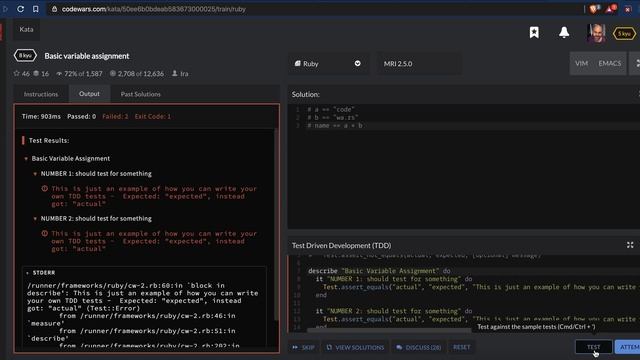Click the codewars.com address bar URL
This screenshot has height=360, width=640.
pos(153,9)
